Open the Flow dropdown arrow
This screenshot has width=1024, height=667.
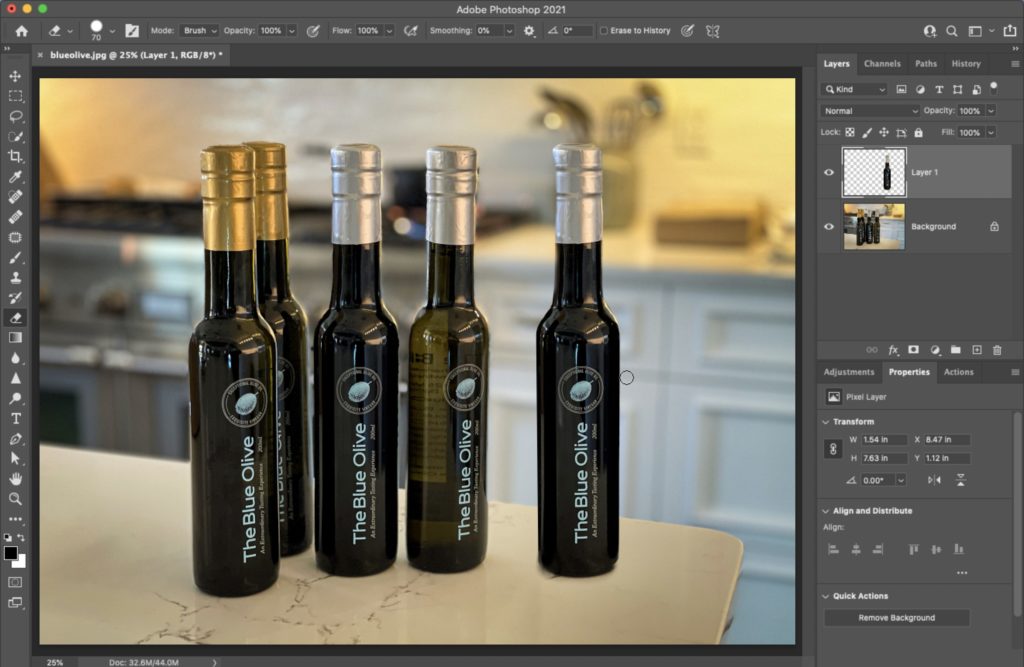point(389,31)
